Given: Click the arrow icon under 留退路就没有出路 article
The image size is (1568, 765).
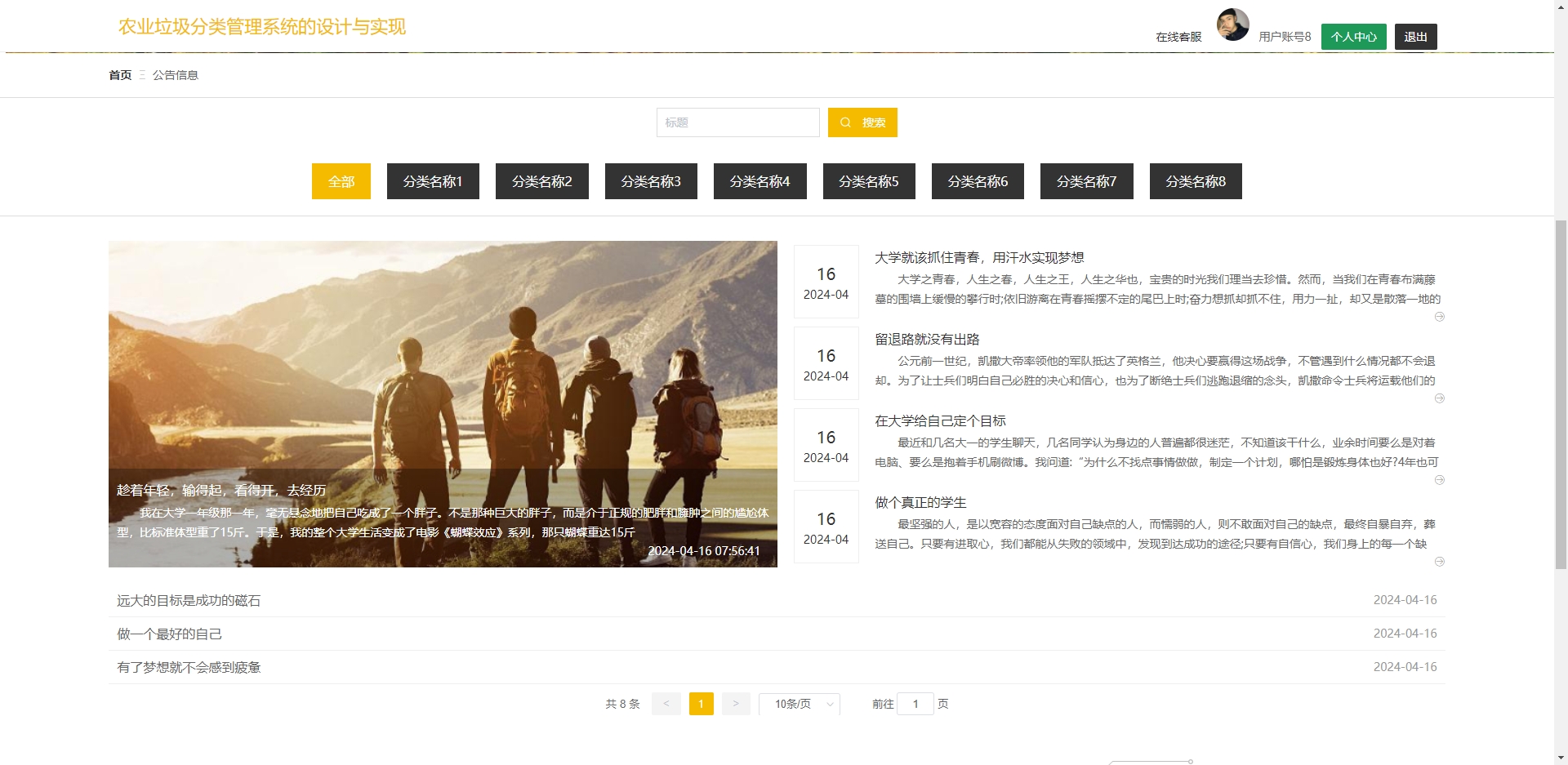Looking at the screenshot, I should 1439,398.
